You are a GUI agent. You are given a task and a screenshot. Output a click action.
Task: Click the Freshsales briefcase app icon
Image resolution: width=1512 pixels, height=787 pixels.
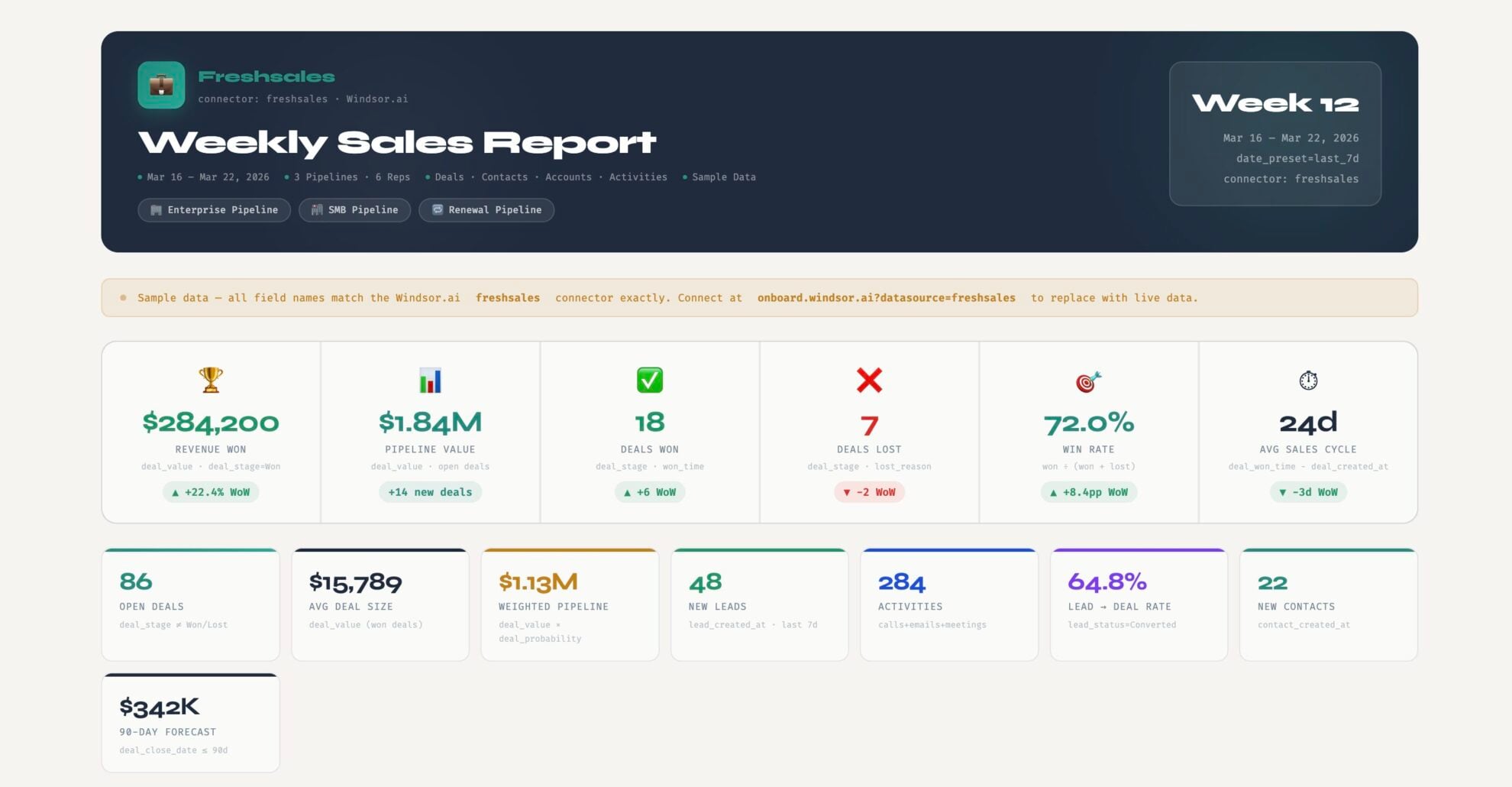click(161, 85)
